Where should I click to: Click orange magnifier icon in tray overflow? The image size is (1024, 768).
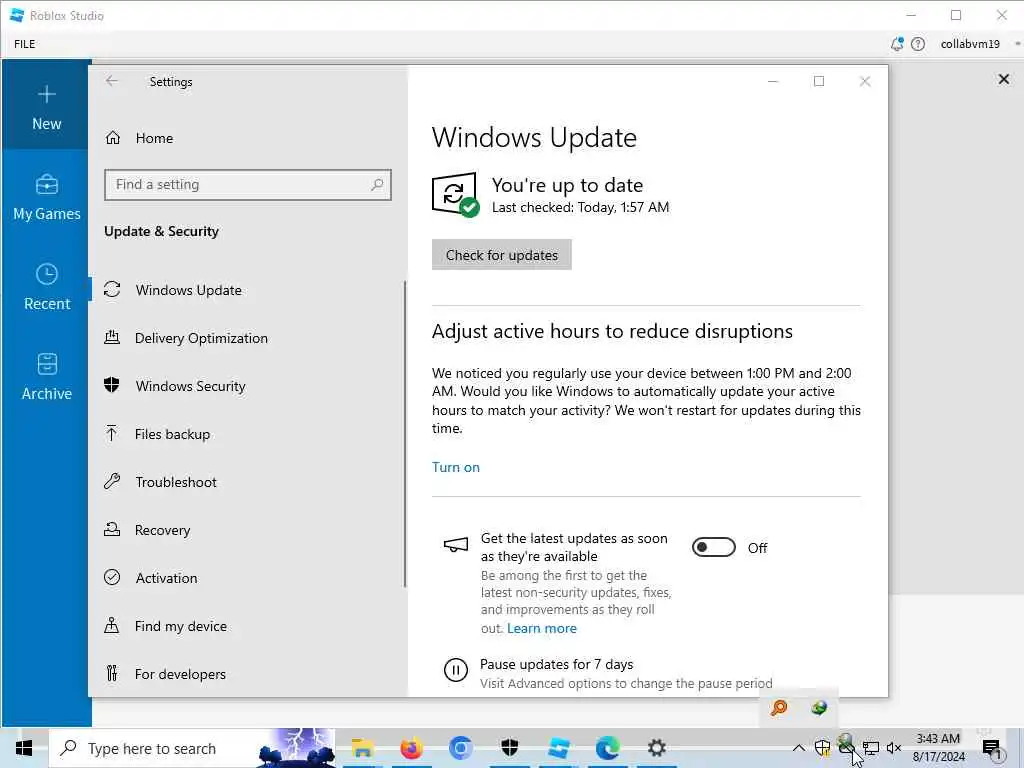pos(779,708)
